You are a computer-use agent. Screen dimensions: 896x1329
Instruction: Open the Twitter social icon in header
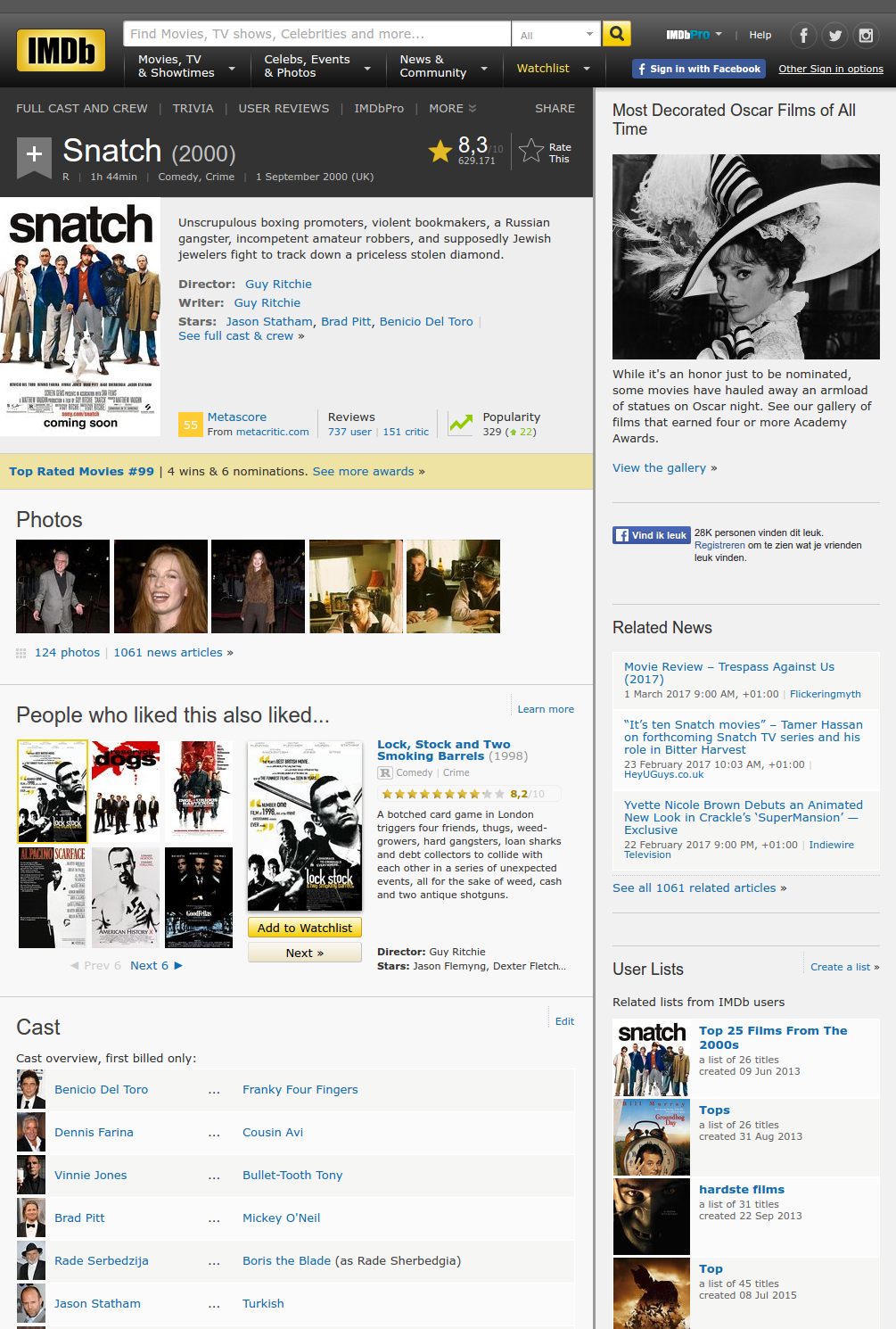pyautogui.click(x=834, y=35)
